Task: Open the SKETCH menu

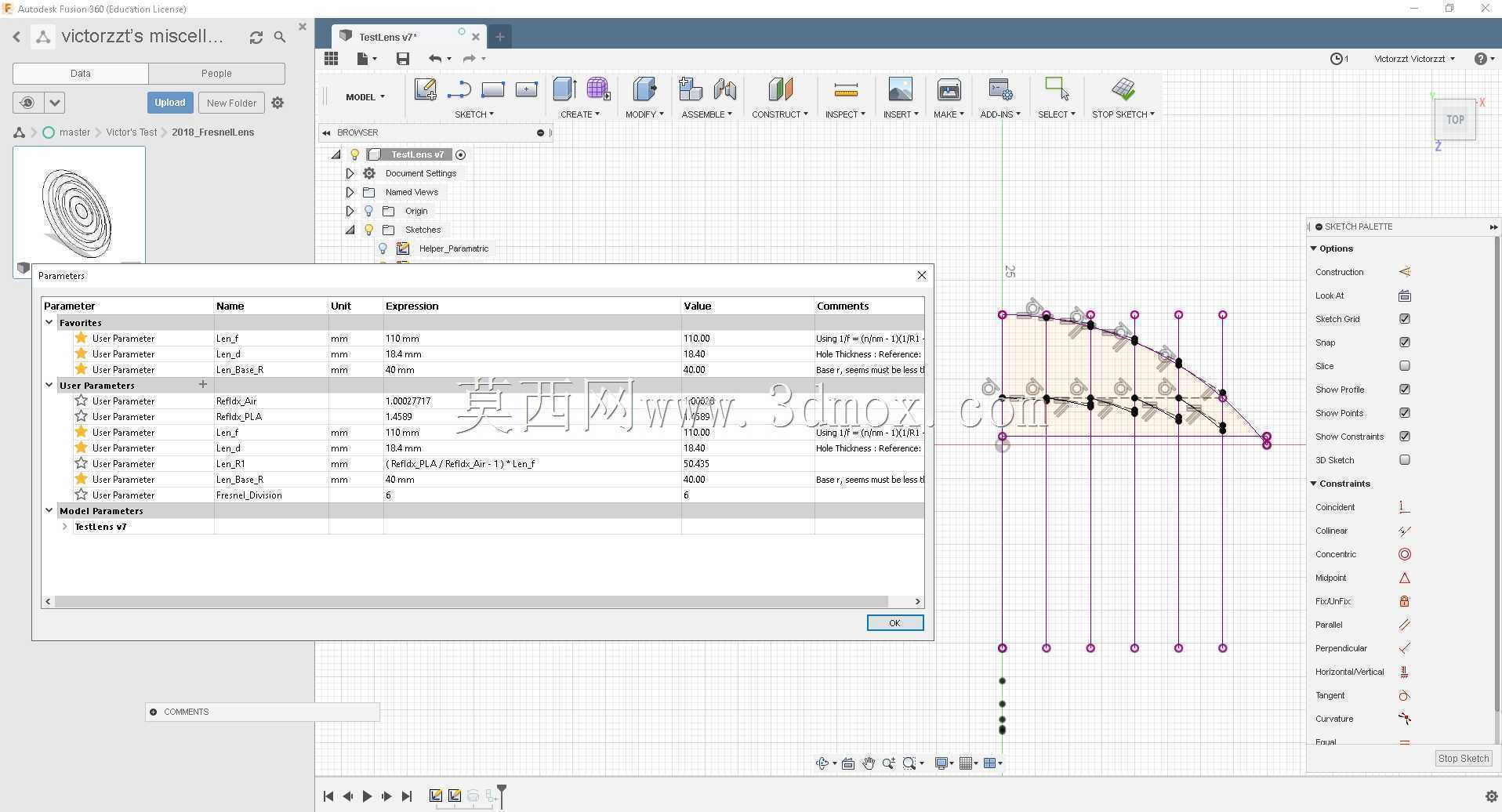Action: click(x=474, y=114)
